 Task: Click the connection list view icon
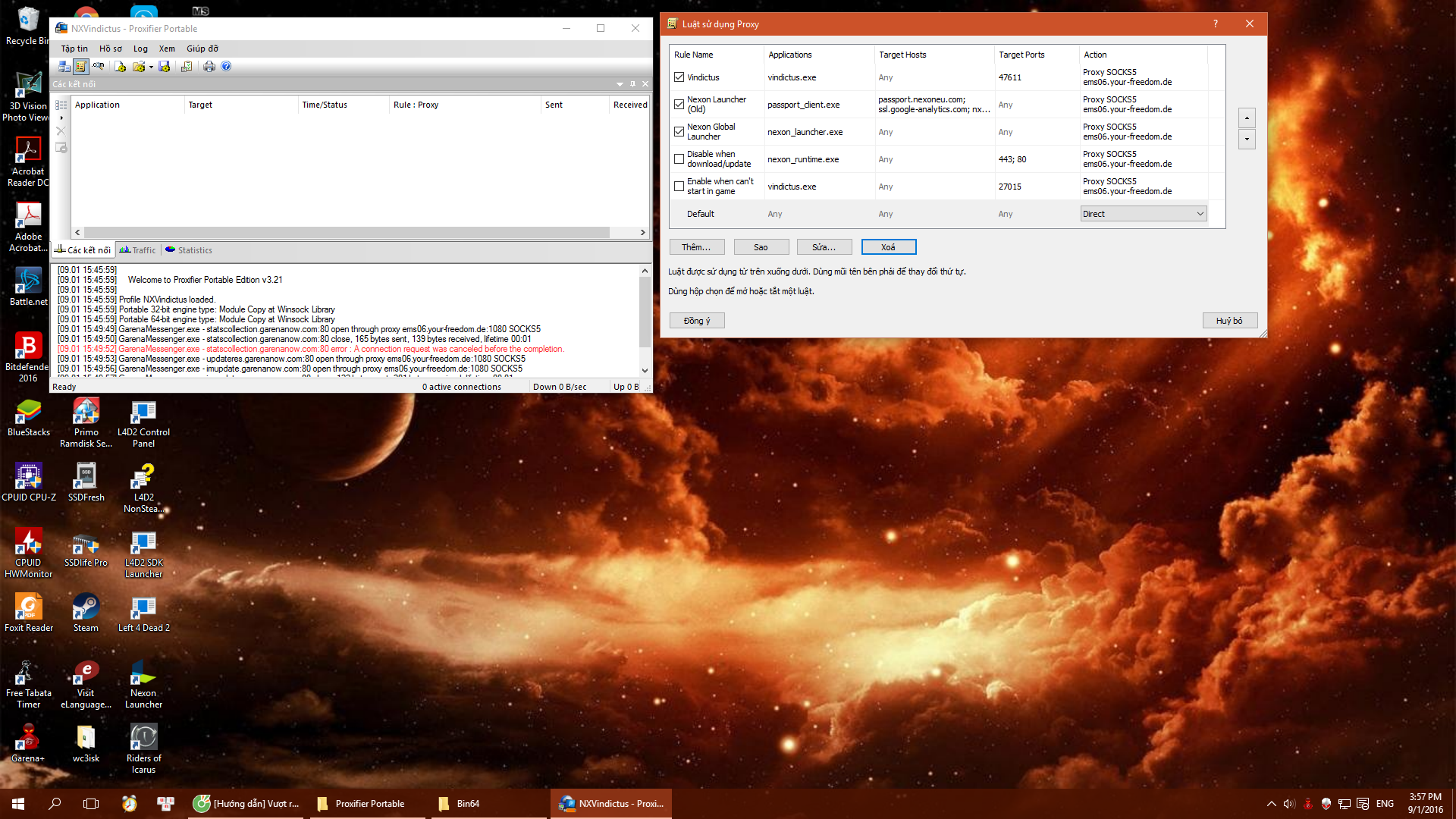(61, 105)
